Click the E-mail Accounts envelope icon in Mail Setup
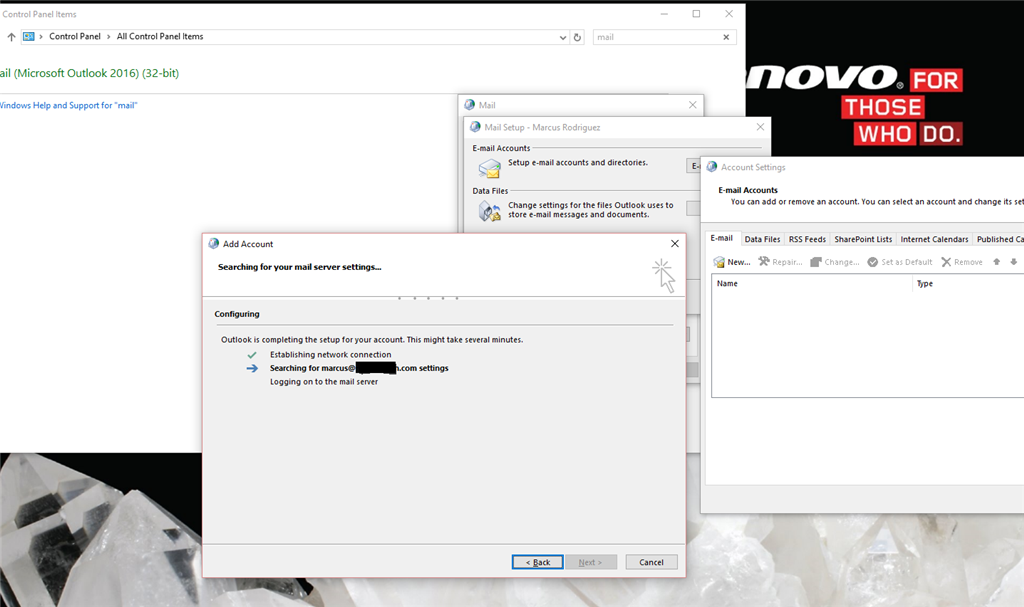 coord(489,169)
